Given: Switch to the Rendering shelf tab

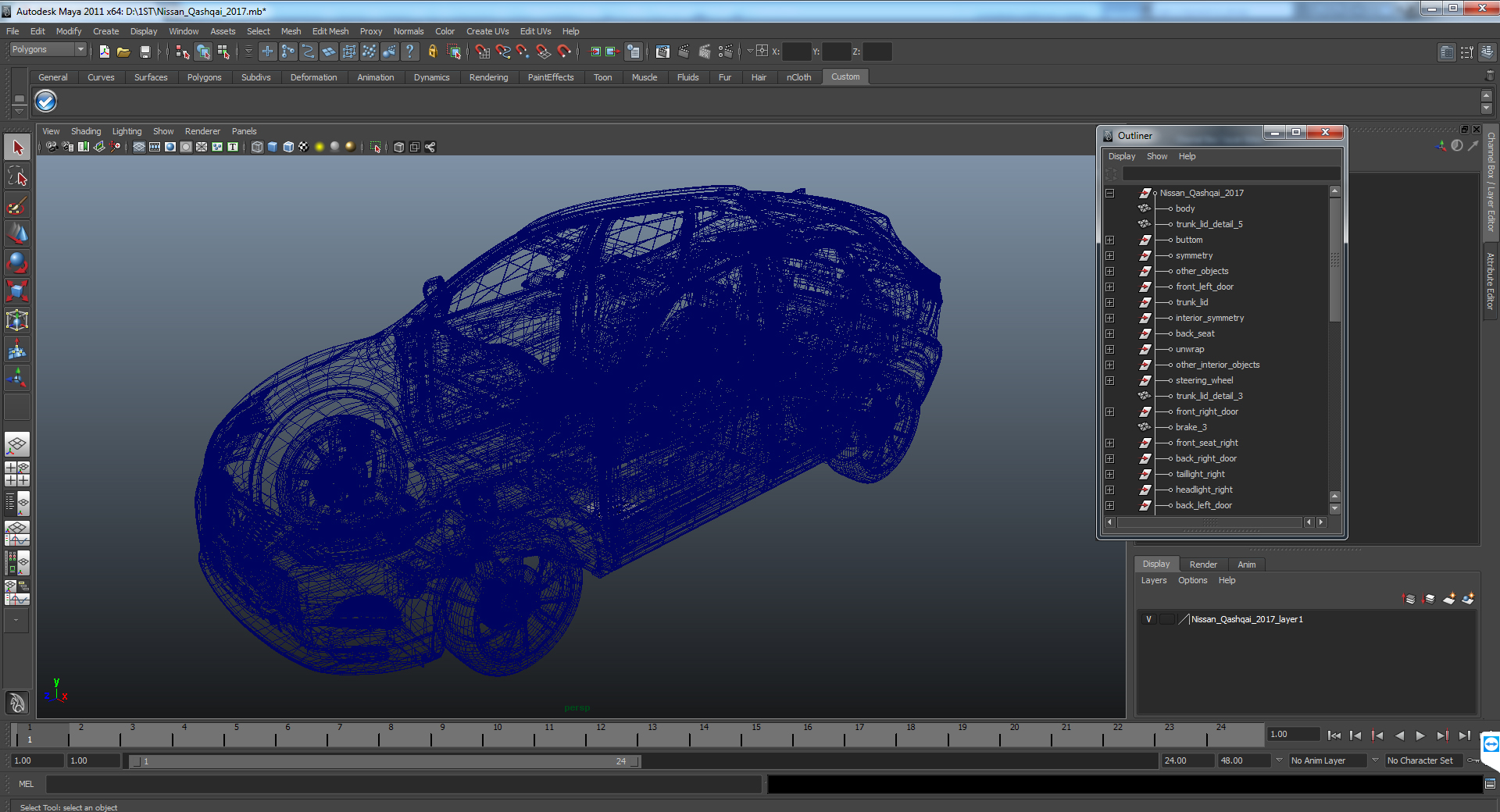Looking at the screenshot, I should (488, 77).
